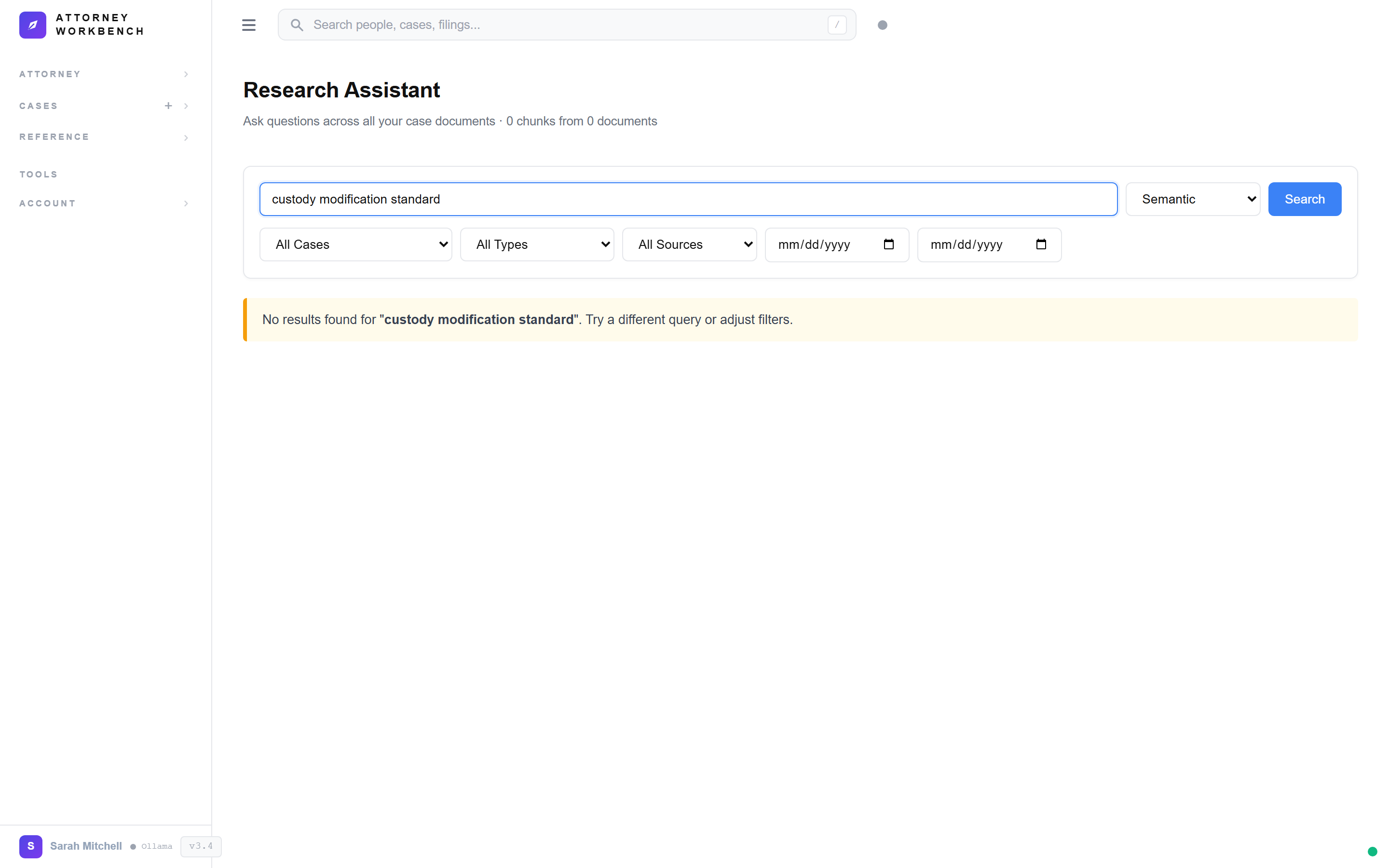Click the plus icon next to CASES

(x=168, y=106)
